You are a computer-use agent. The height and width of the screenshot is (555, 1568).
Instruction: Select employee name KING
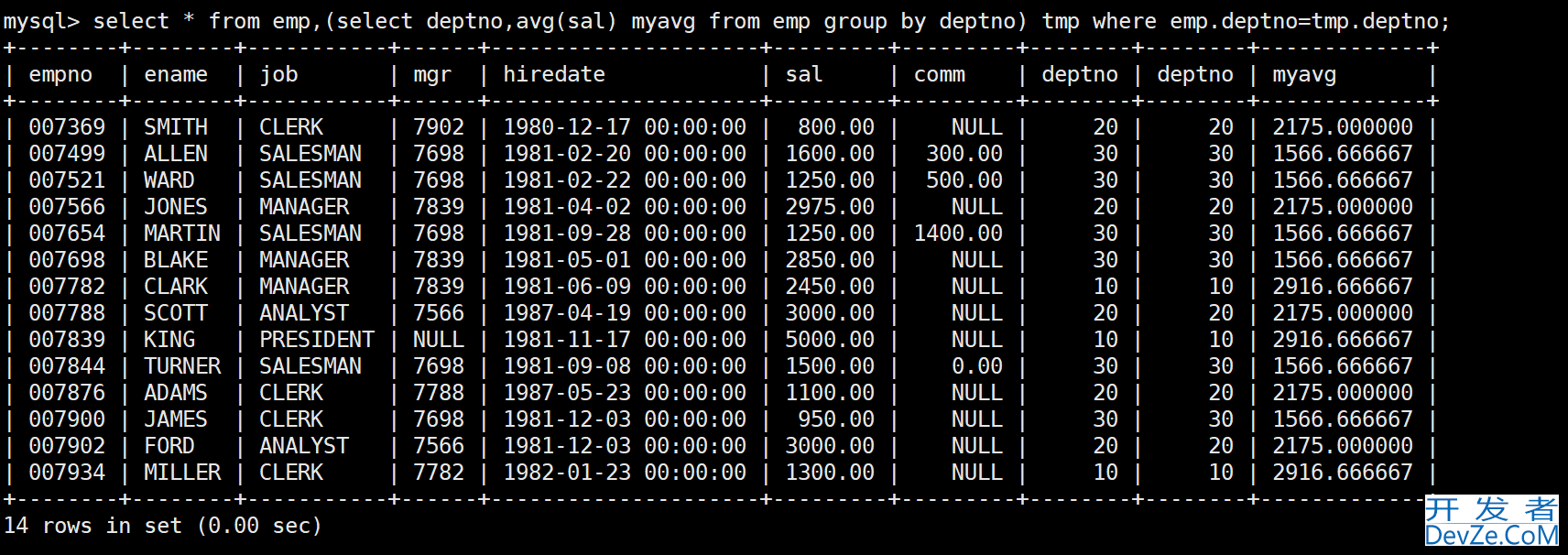click(x=169, y=340)
